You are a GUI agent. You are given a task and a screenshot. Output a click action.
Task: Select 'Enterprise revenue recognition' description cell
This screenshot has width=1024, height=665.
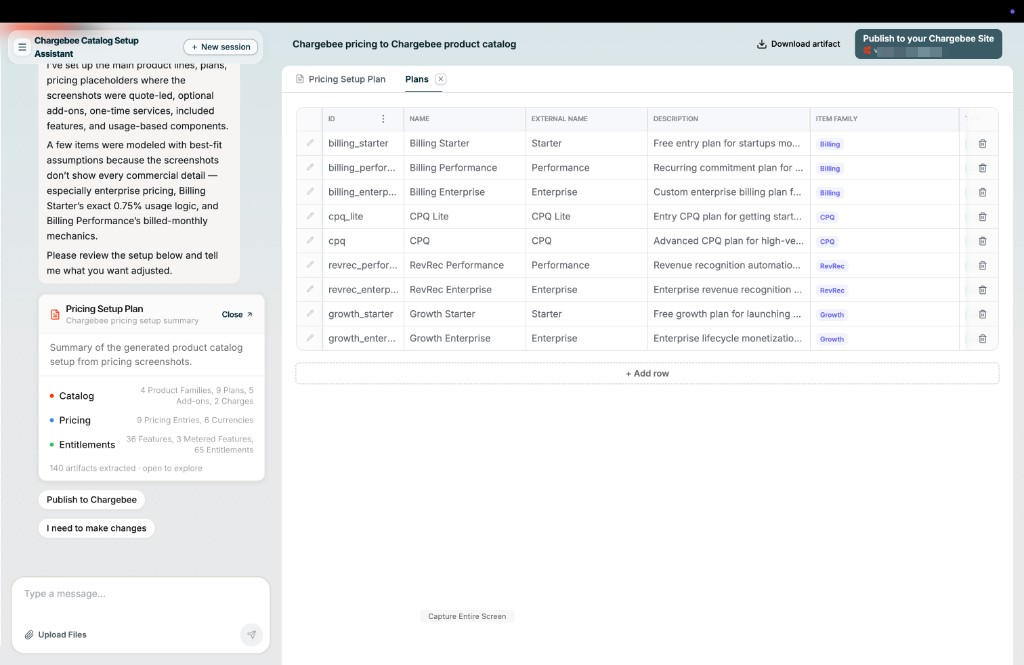[x=728, y=289]
